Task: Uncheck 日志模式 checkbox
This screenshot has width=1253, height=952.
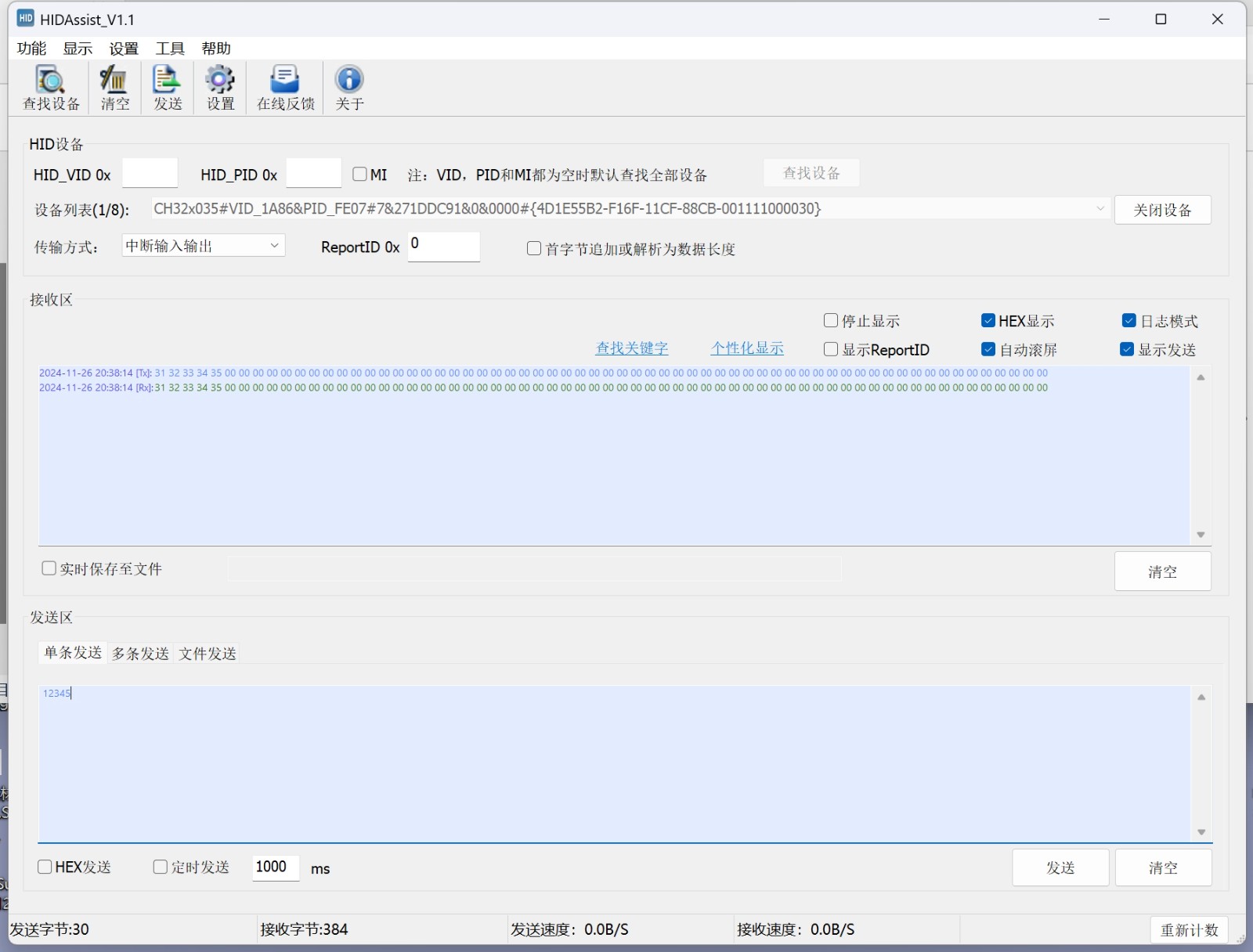Action: [x=1129, y=320]
